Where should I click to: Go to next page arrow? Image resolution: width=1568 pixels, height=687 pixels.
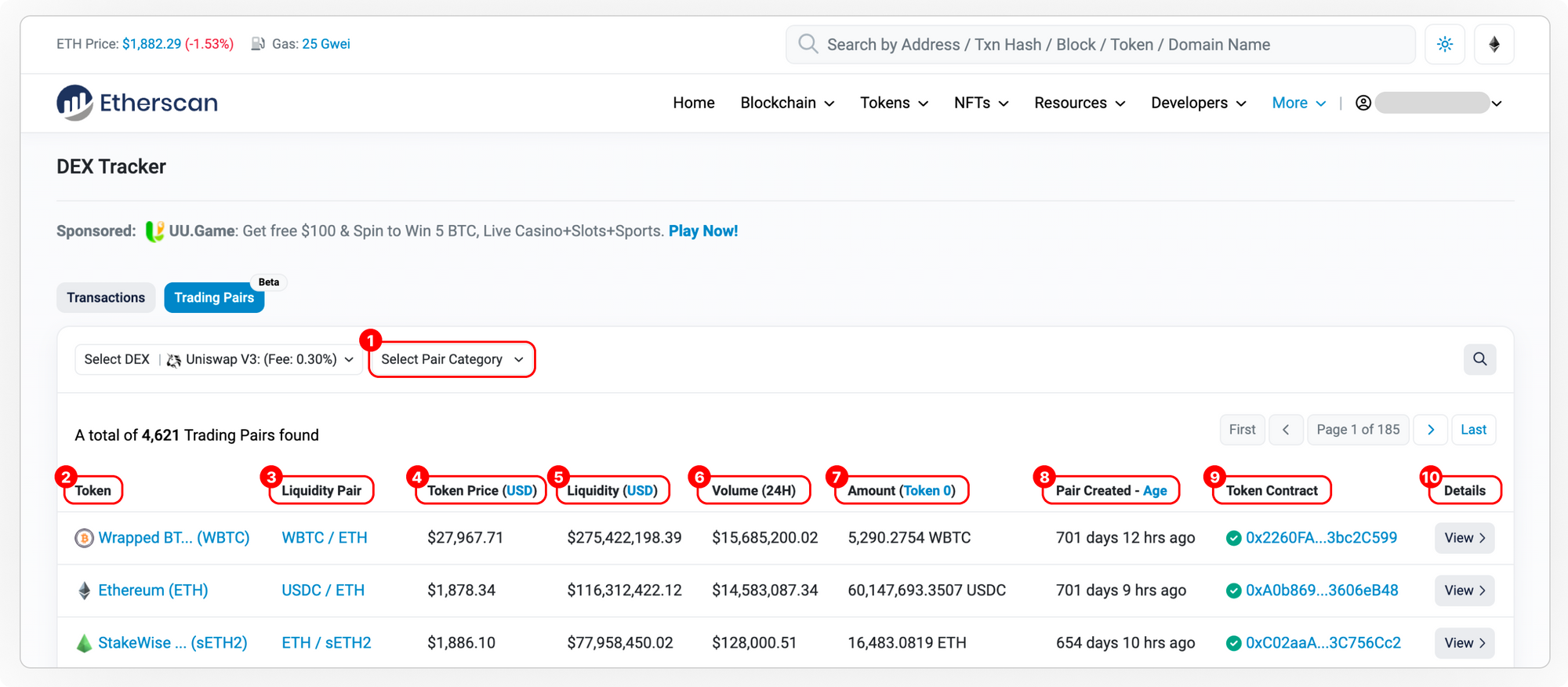tap(1431, 430)
